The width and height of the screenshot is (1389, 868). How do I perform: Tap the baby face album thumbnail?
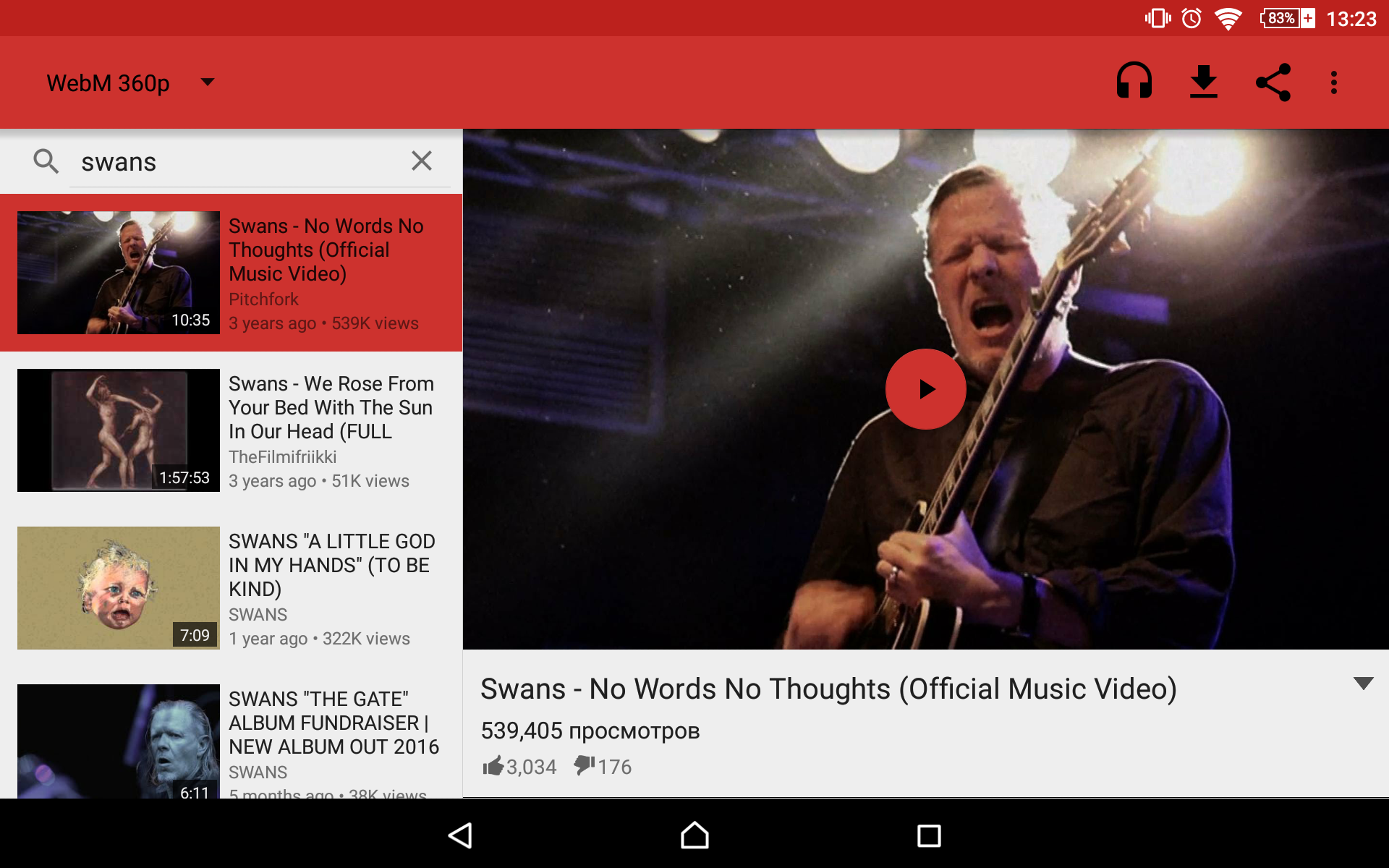click(119, 587)
